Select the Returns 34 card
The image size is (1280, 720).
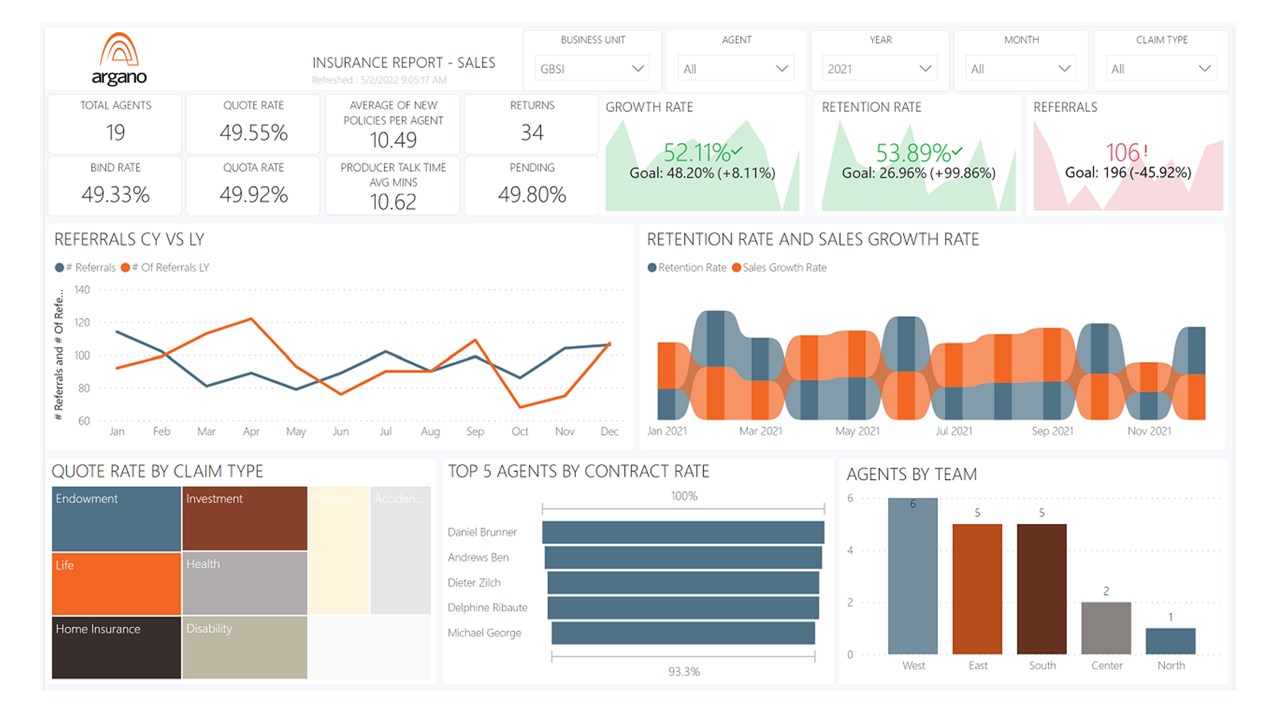coord(532,124)
